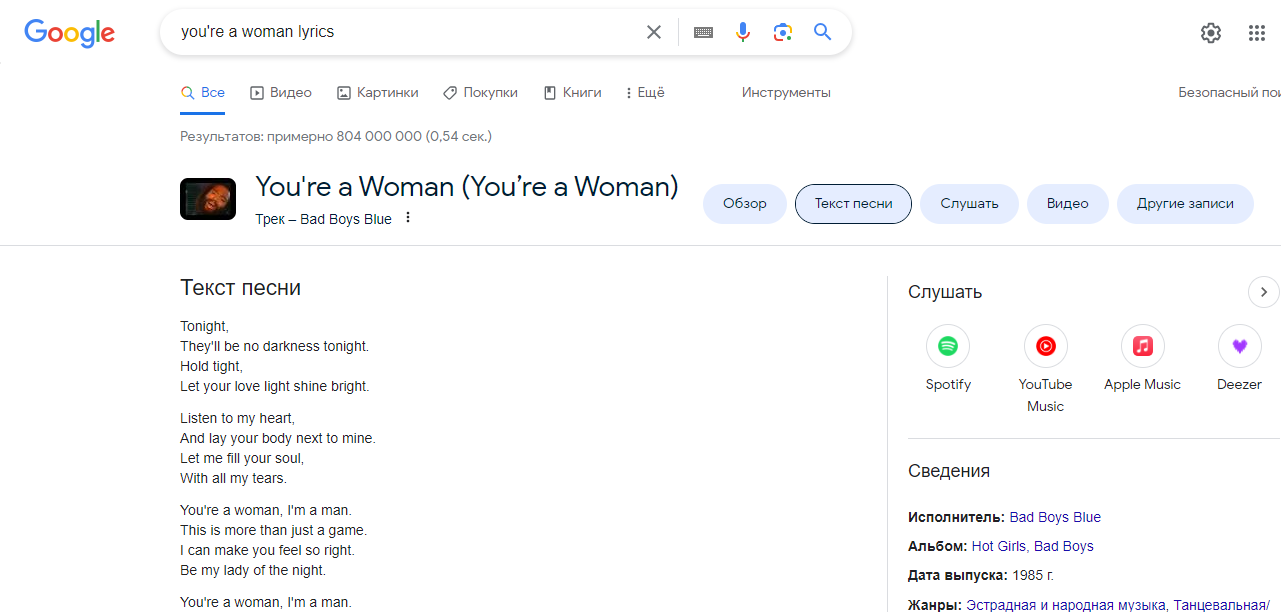Image resolution: width=1281 pixels, height=612 pixels.
Task: Open the on-screen keyboard icon
Action: pyautogui.click(x=703, y=32)
